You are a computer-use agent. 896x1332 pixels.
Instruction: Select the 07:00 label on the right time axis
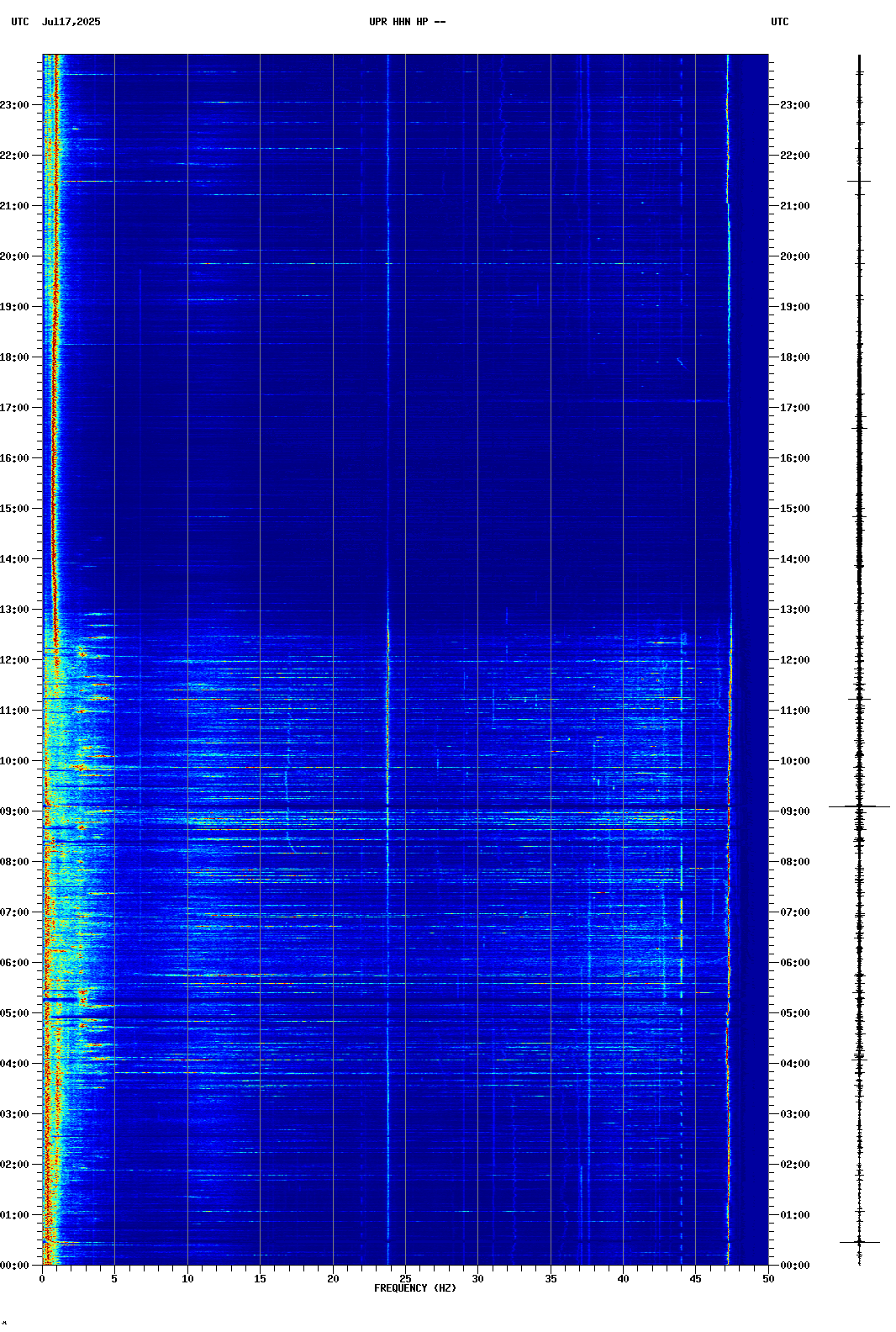coord(795,912)
